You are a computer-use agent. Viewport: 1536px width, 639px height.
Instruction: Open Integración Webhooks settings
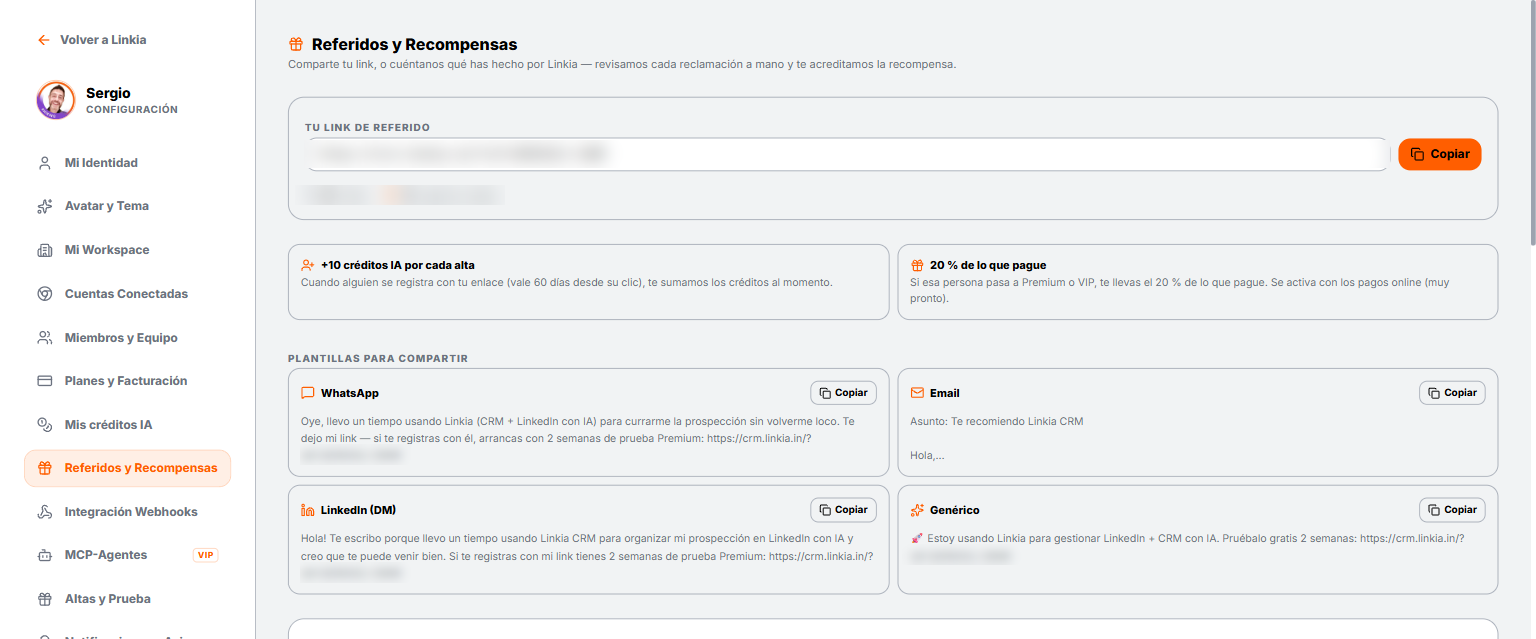point(128,512)
